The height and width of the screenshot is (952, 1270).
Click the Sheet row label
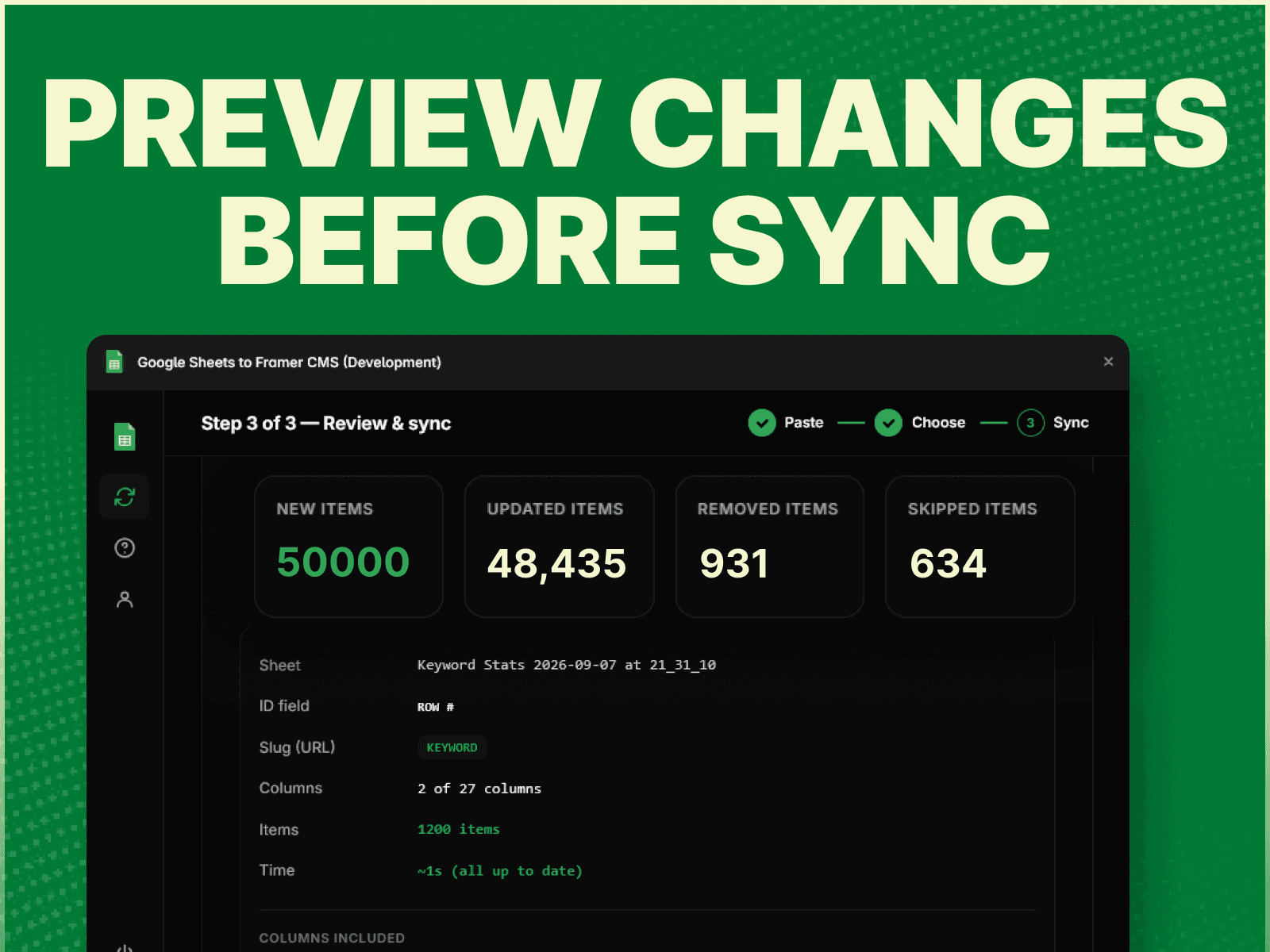(x=279, y=666)
